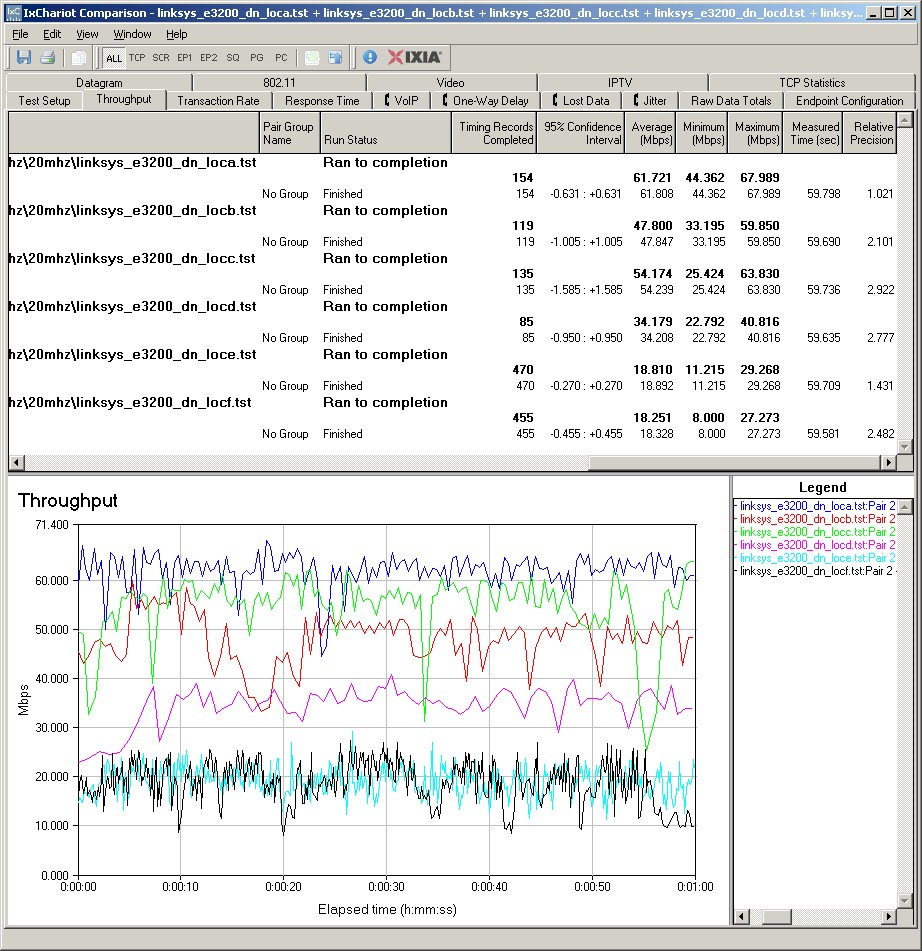This screenshot has width=922, height=951.
Task: Click the Print toolbar icon
Action: point(47,58)
